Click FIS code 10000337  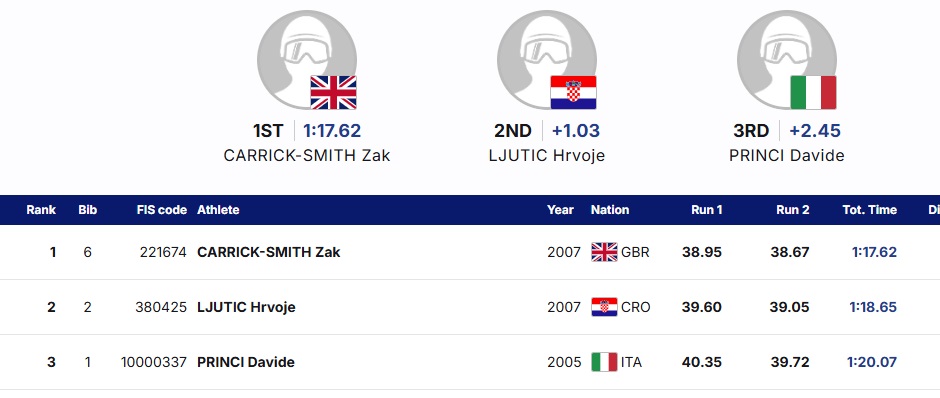(154, 363)
